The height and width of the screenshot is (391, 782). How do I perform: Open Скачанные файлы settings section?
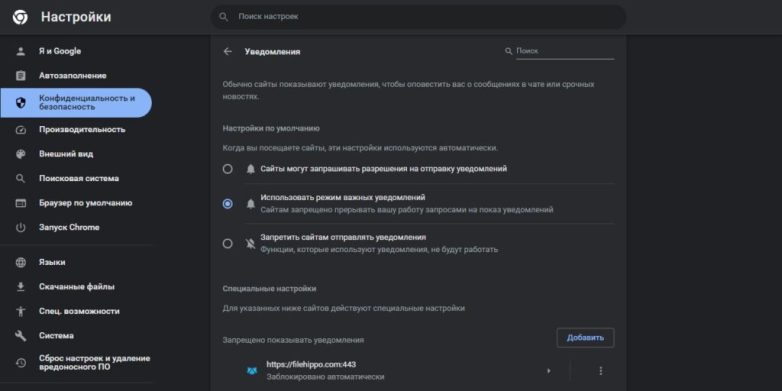(x=76, y=287)
